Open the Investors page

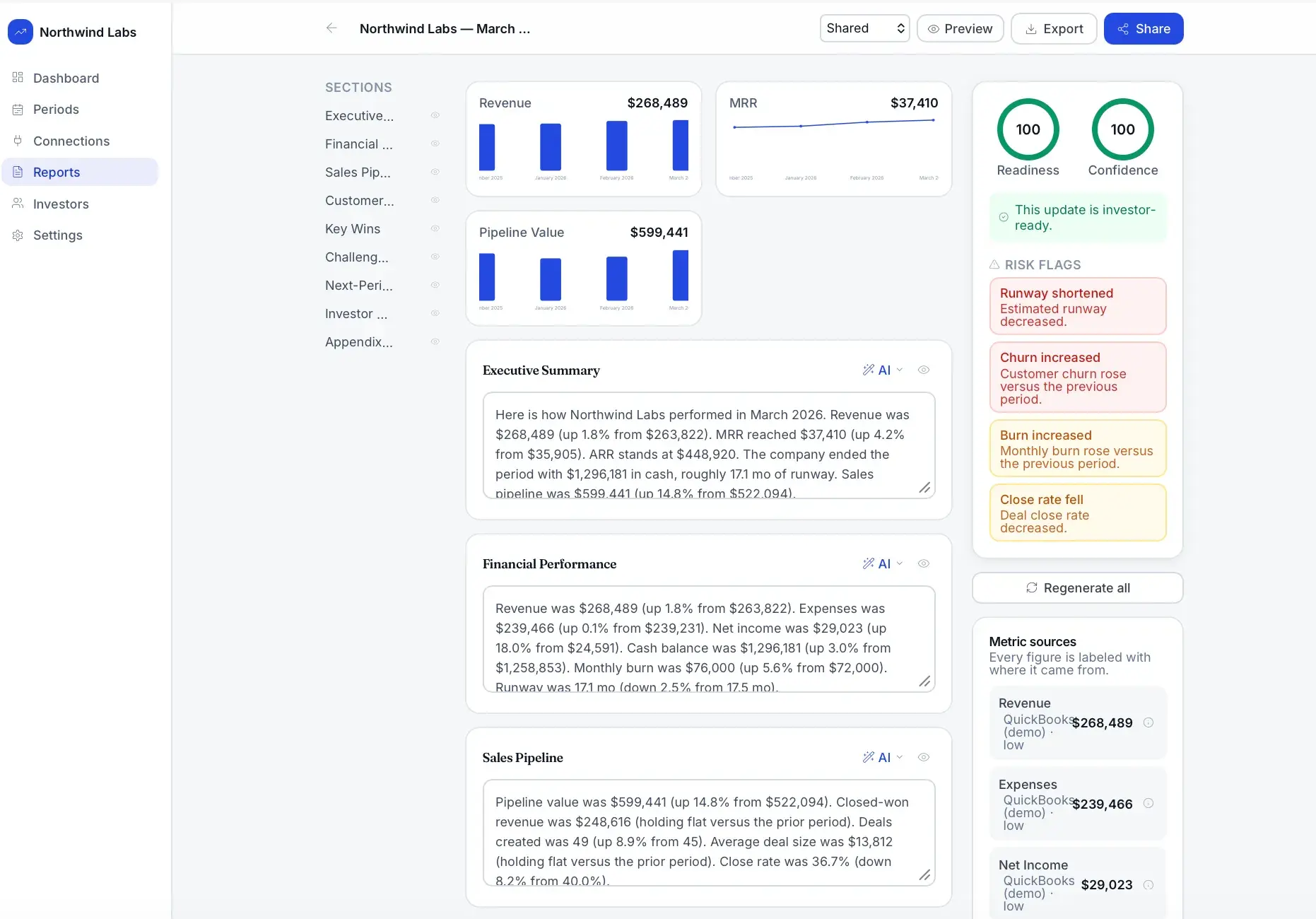(80, 204)
